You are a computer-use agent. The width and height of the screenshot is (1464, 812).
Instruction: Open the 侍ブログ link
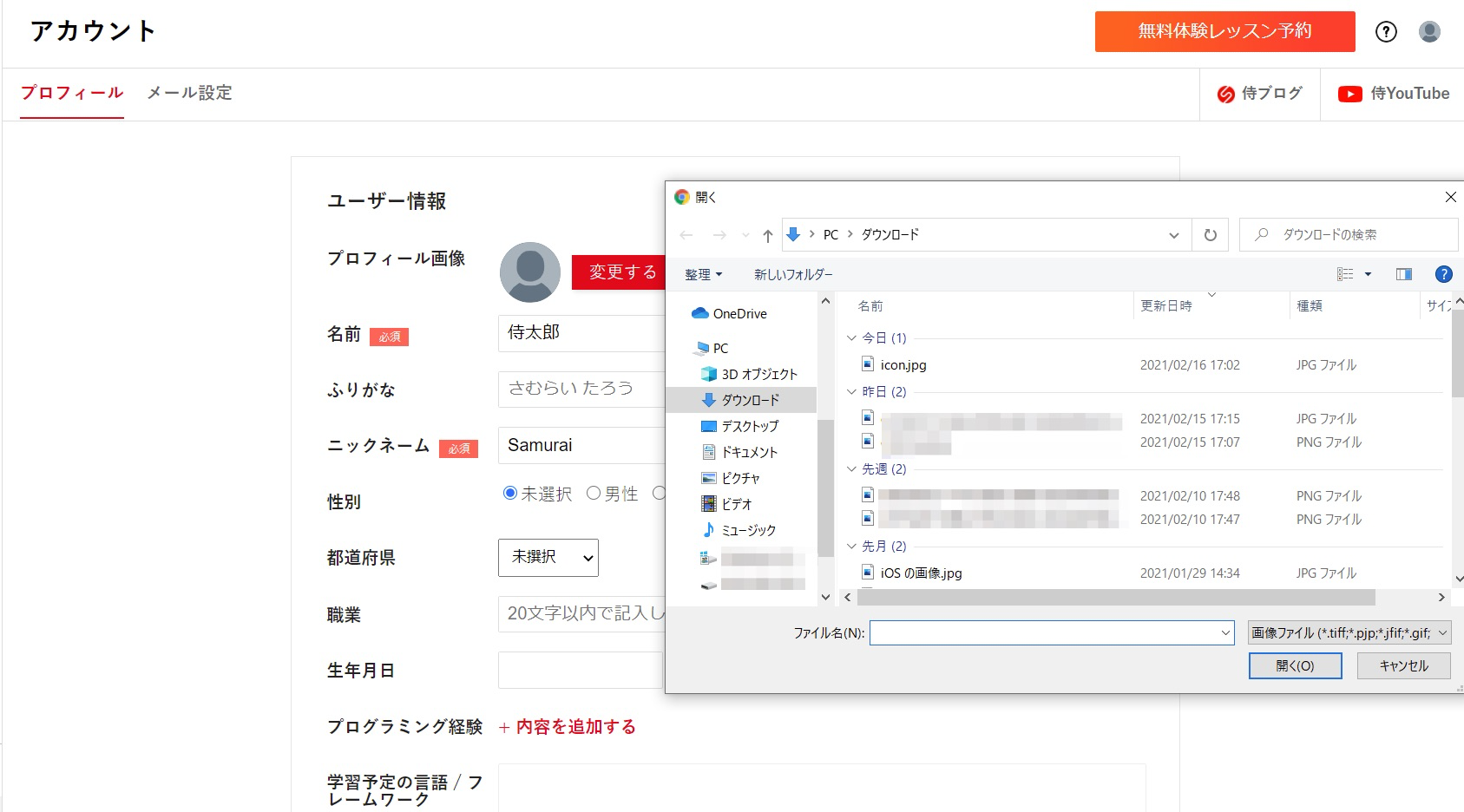(x=1260, y=94)
